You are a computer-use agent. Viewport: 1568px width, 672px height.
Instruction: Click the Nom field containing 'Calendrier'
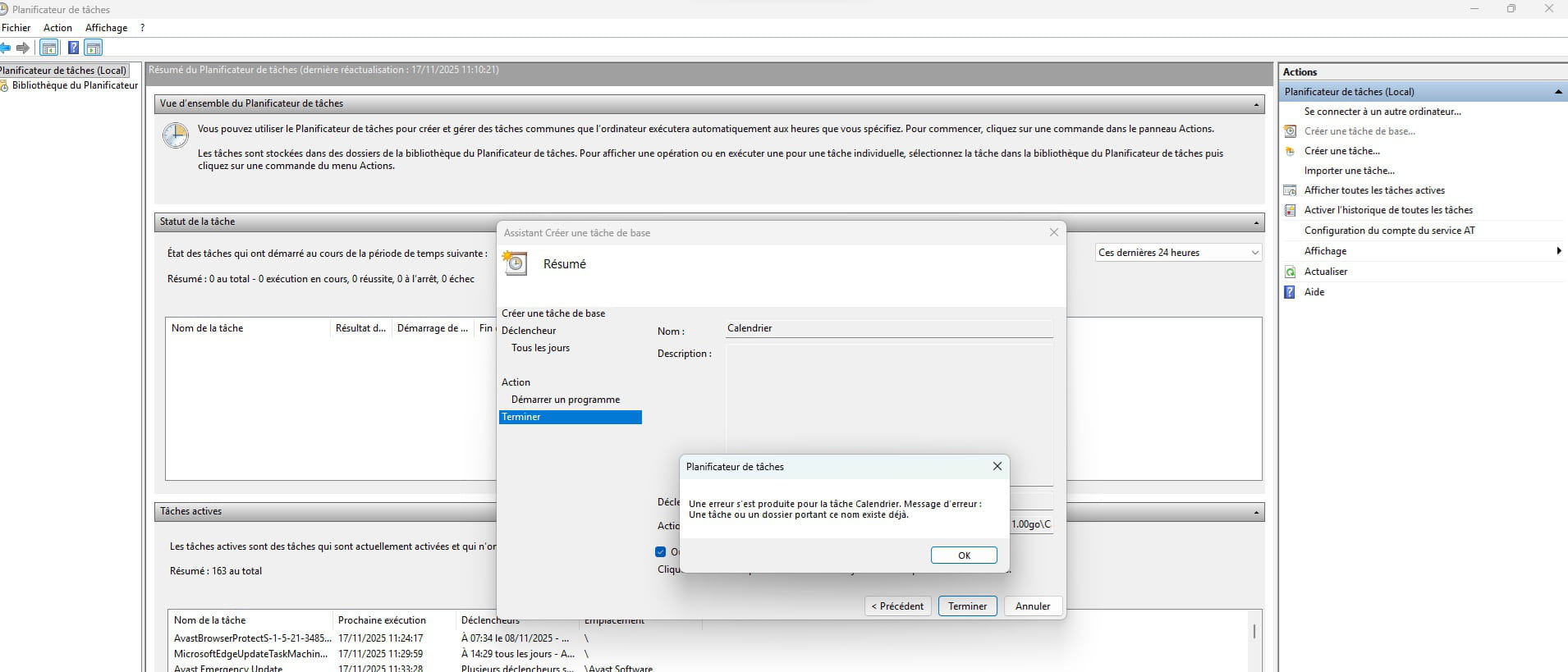pos(888,328)
